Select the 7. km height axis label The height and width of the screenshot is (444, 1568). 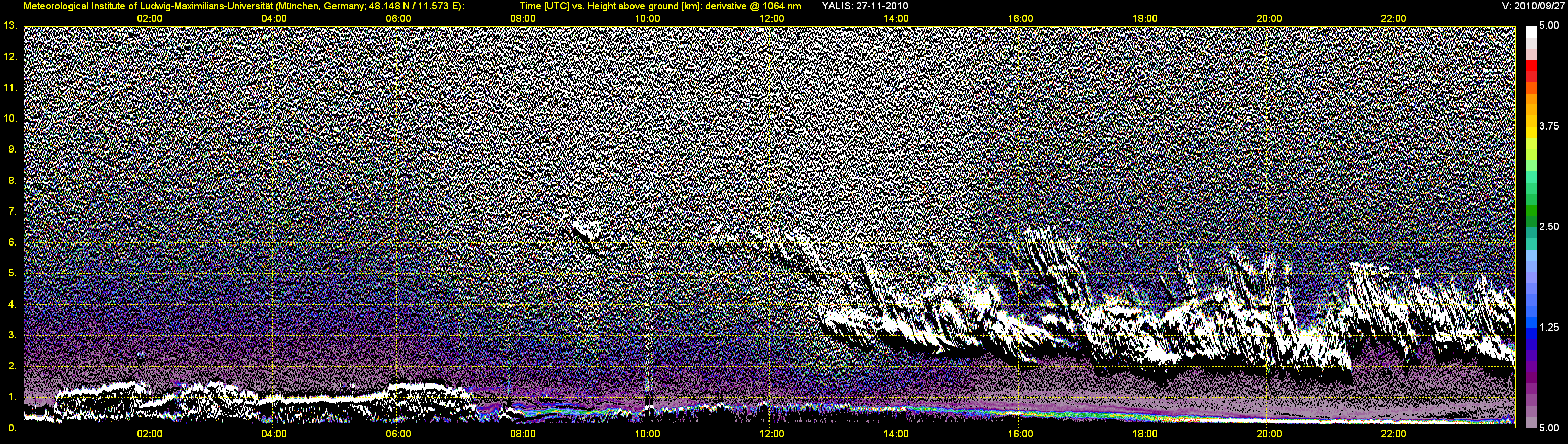coord(13,211)
